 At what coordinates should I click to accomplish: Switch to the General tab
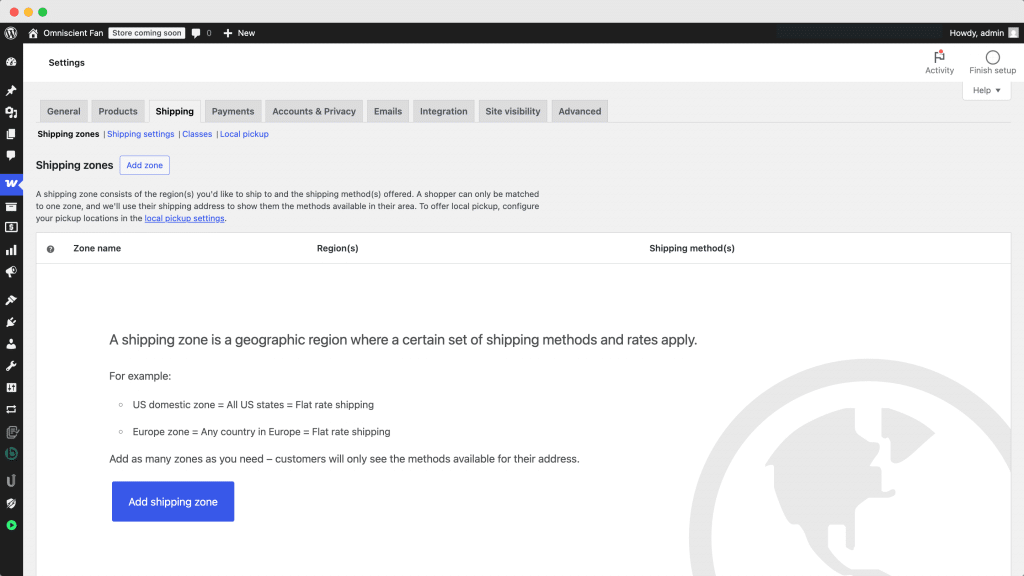coord(63,111)
